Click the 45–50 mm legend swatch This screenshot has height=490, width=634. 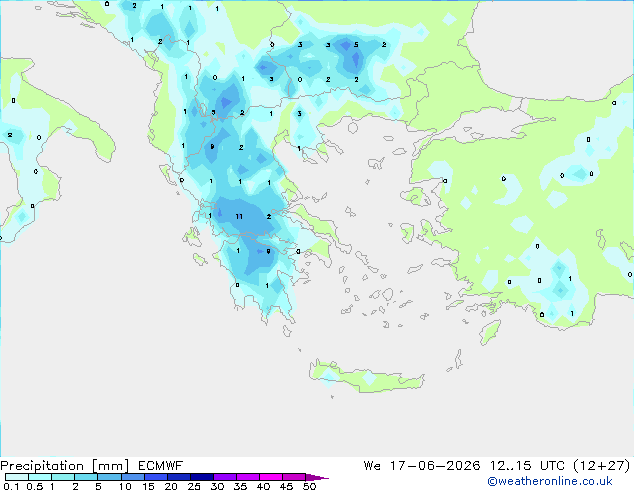294,477
